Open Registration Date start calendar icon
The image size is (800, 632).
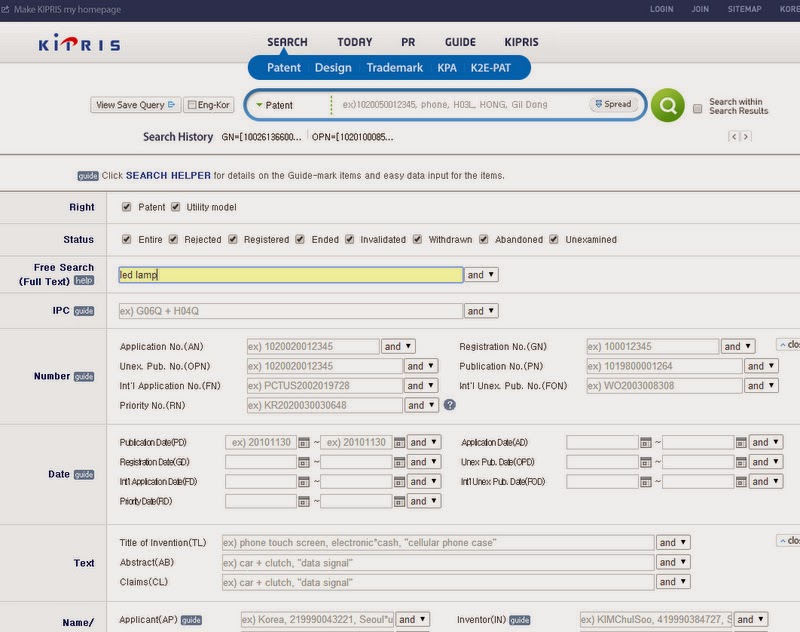pyautogui.click(x=304, y=462)
